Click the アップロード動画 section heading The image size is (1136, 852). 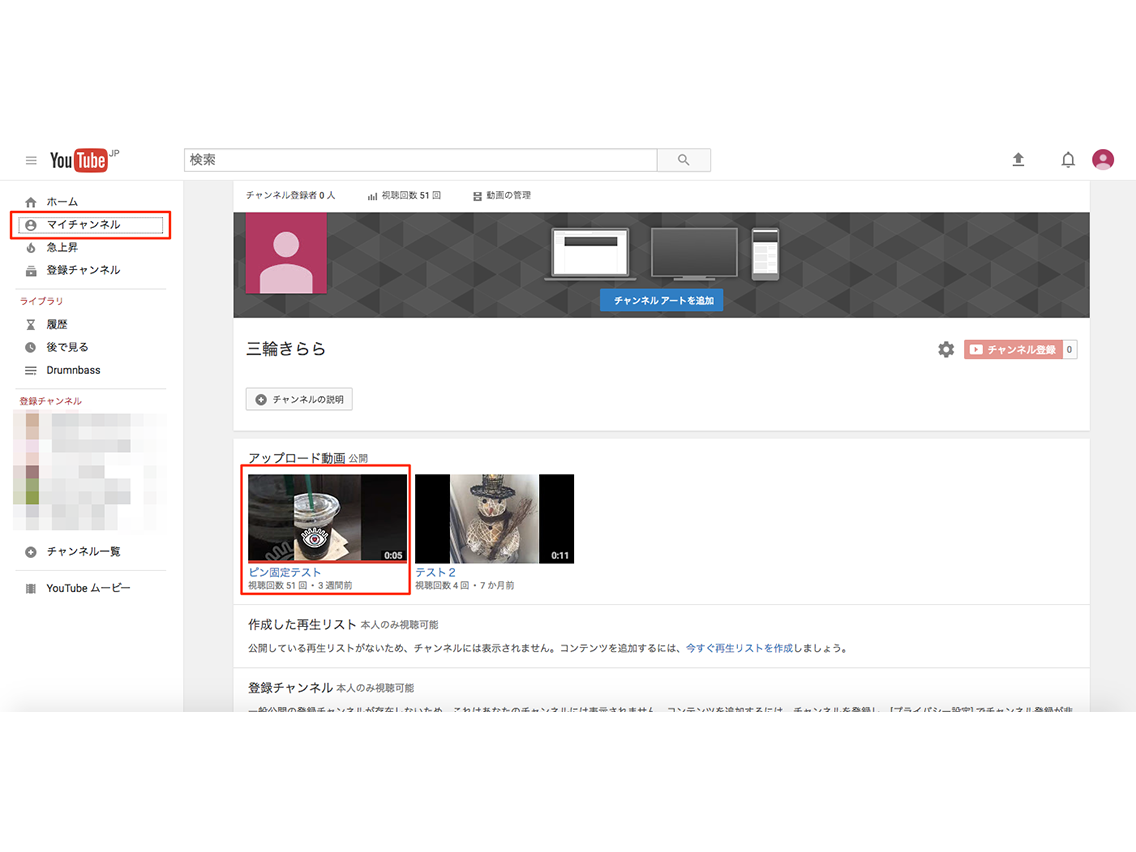[x=297, y=459]
